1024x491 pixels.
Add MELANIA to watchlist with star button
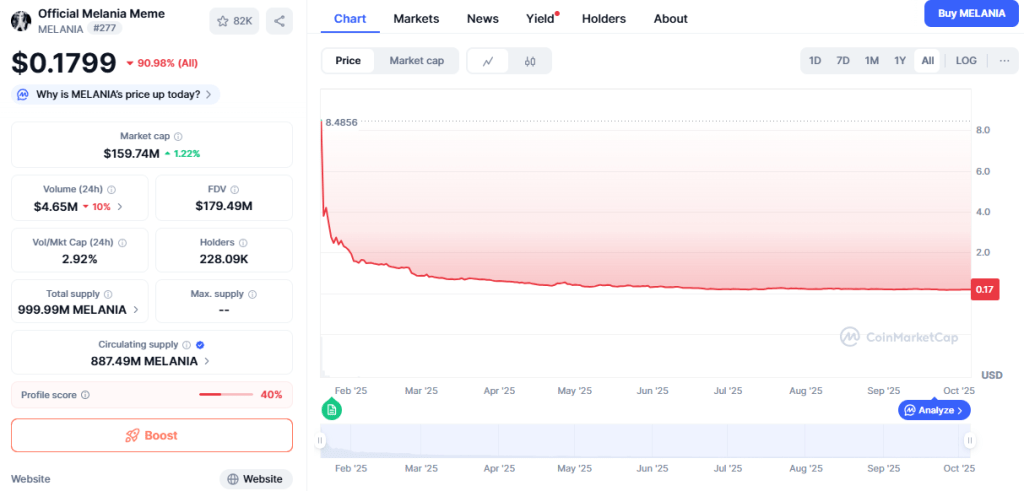coord(235,20)
